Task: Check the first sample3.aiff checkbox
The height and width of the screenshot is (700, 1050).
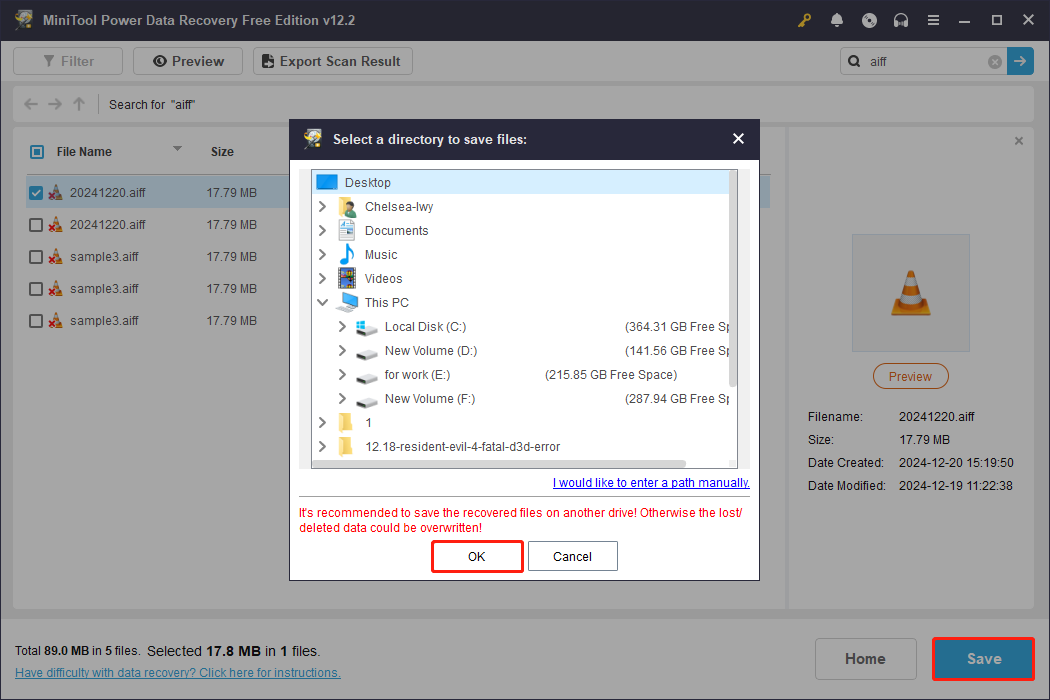Action: coord(36,257)
